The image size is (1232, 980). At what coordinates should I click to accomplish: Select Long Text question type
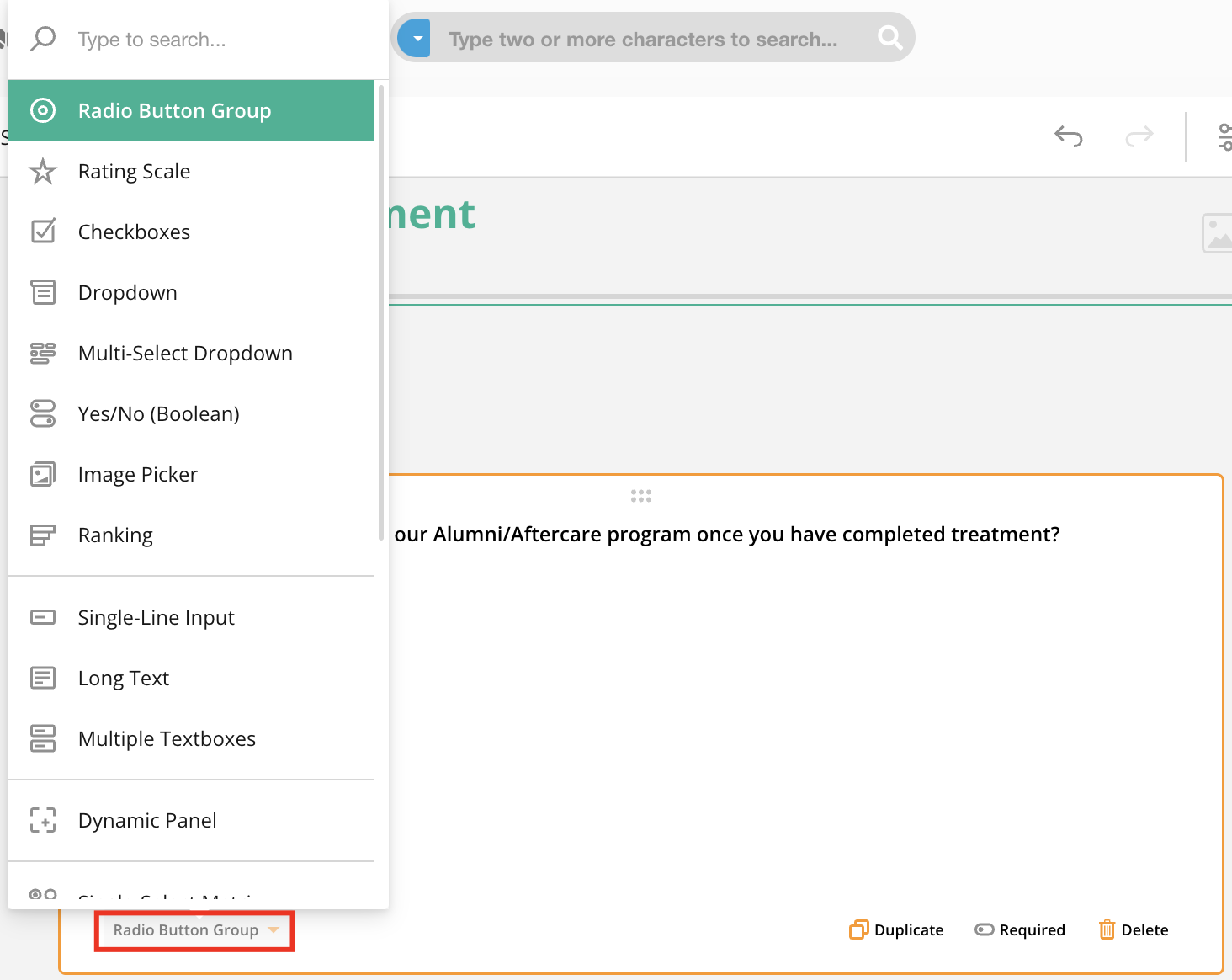click(123, 679)
